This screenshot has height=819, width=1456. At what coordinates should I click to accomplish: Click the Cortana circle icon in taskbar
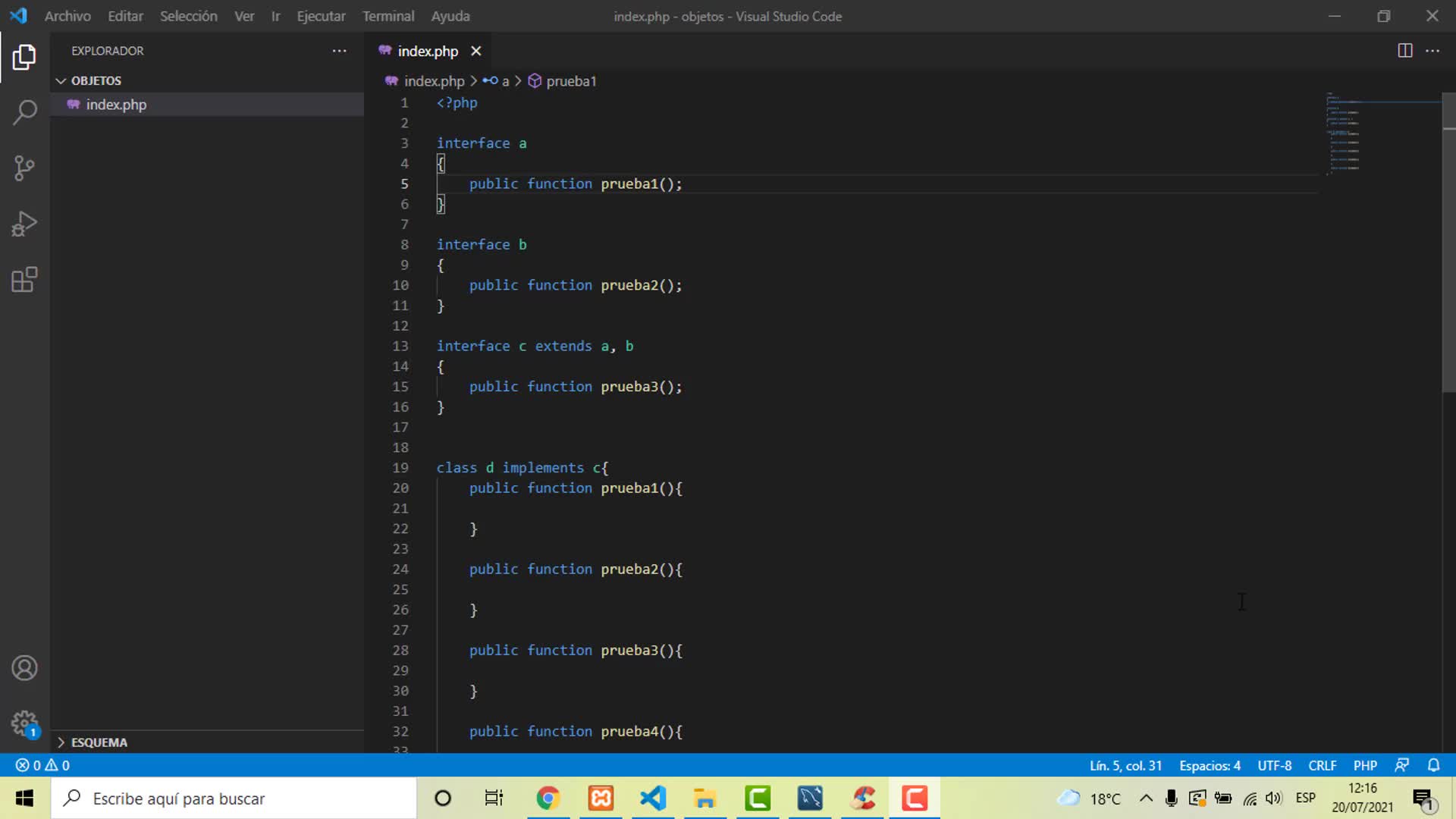pos(443,798)
